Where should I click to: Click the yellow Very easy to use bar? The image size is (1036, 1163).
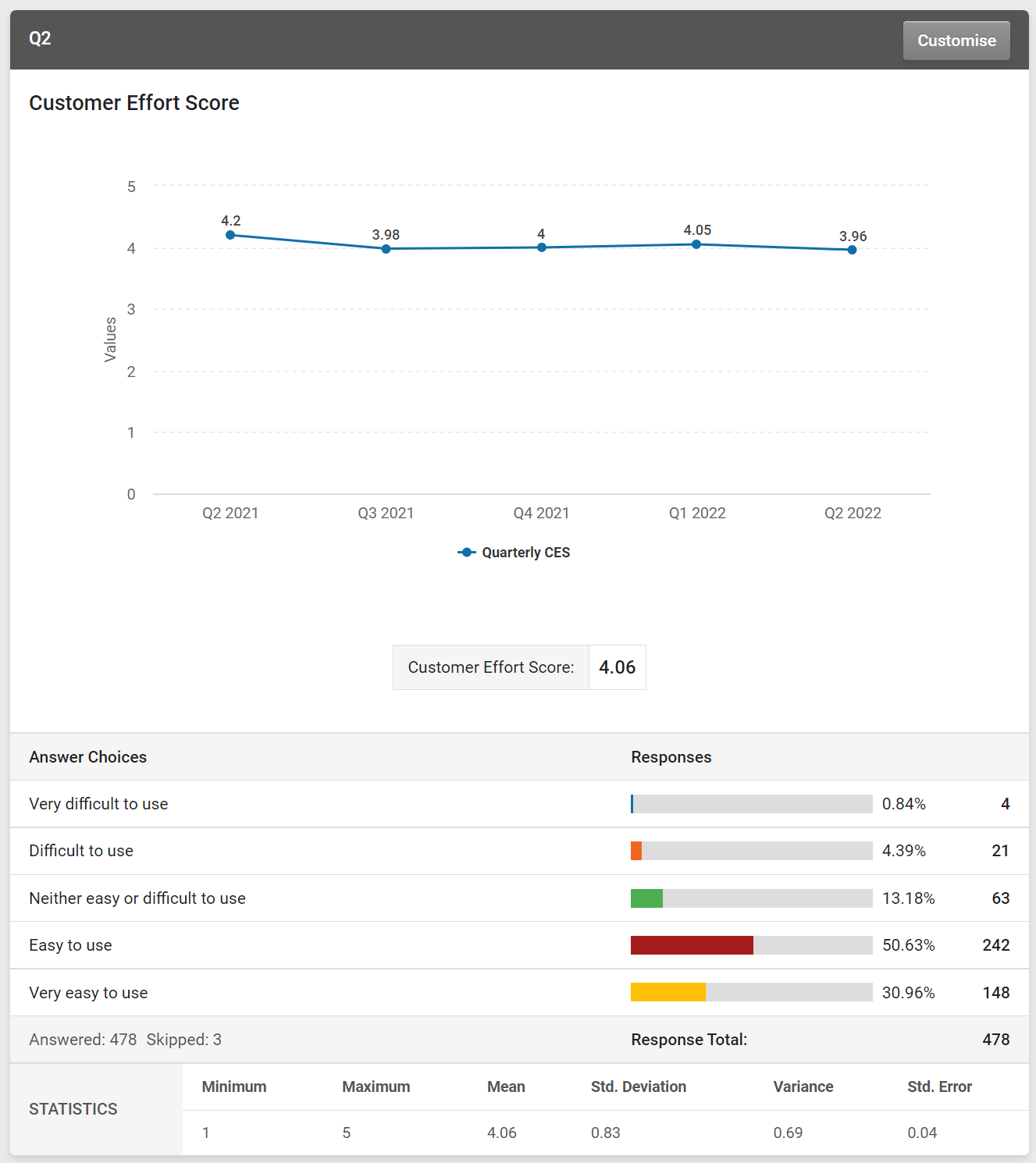[668, 992]
